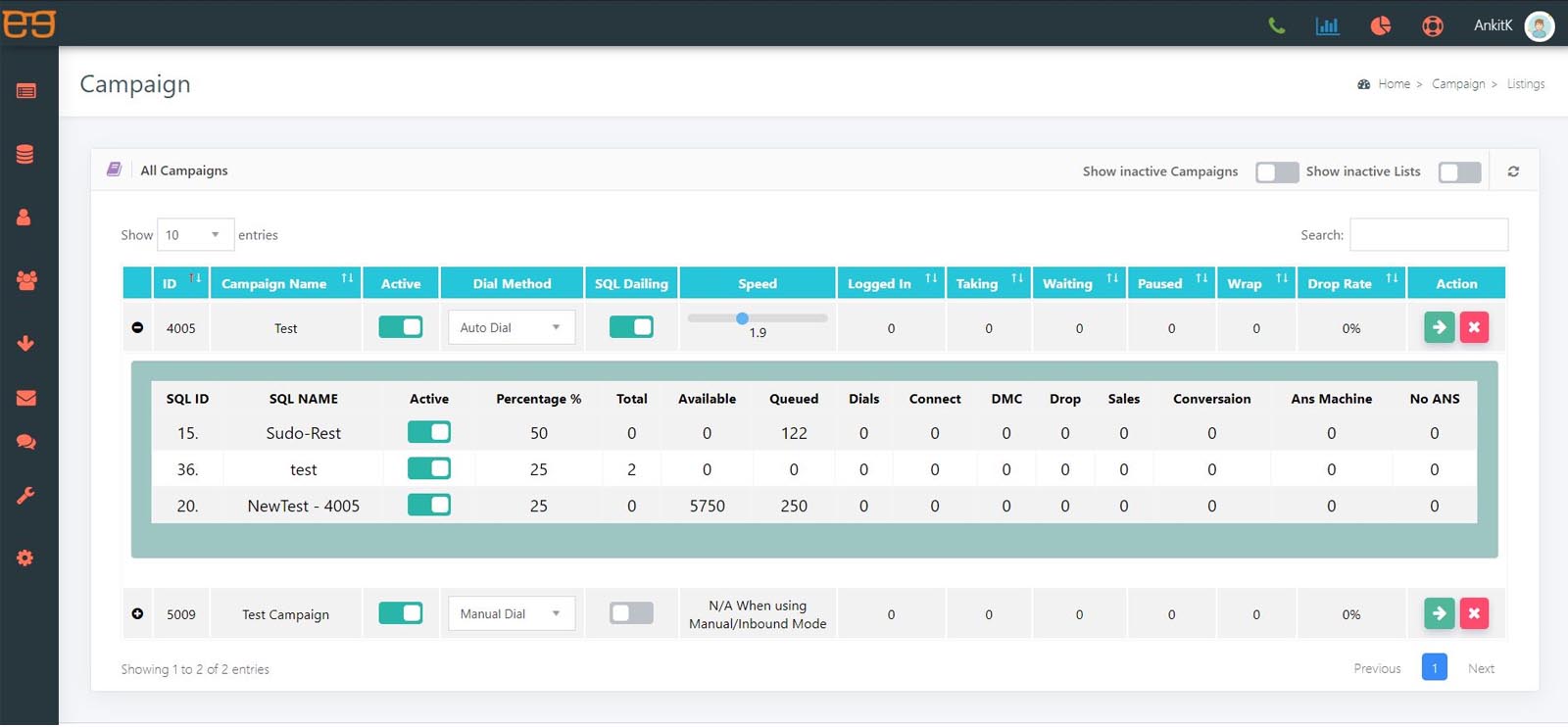Open the envelope icon in sidebar
The width and height of the screenshot is (1568, 727).
click(x=26, y=398)
